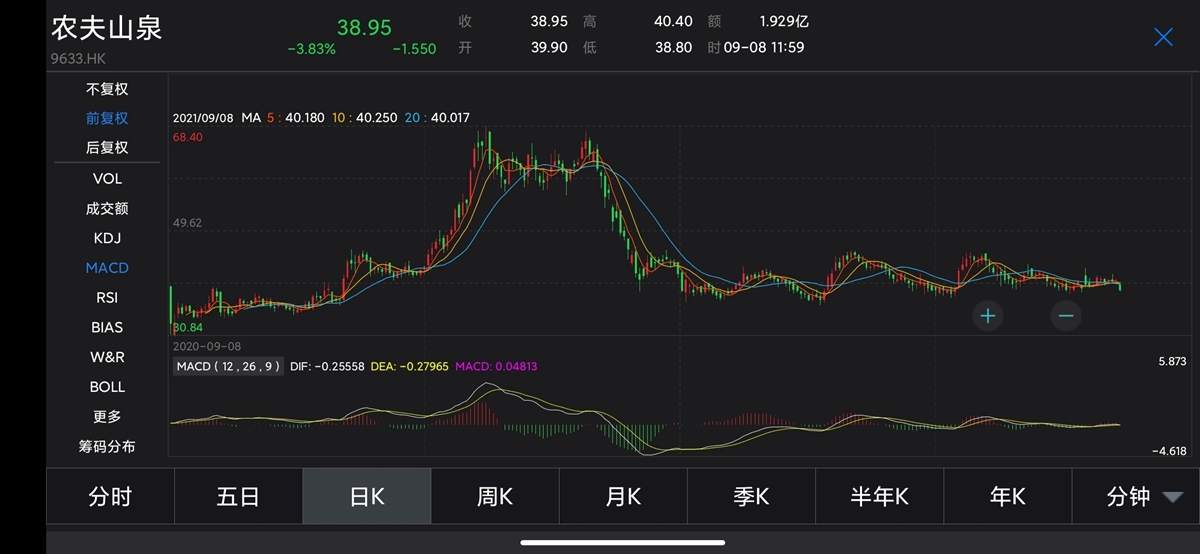The image size is (1200, 554).
Task: Select the 季K quarterly candlestick tab
Action: coord(751,496)
